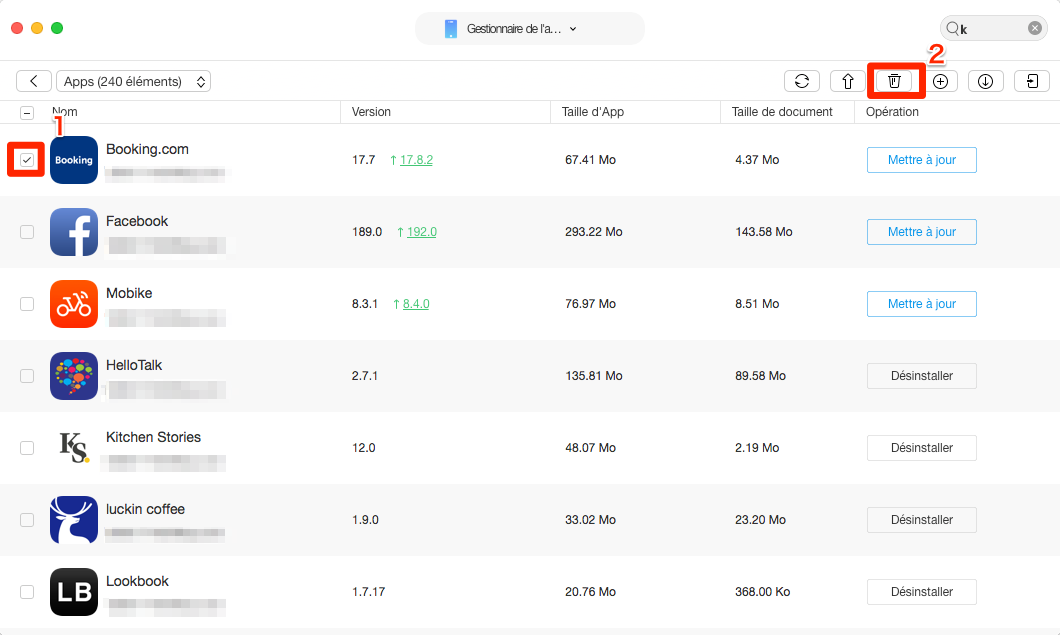1060x635 pixels.
Task: Click the trash delete icon
Action: (x=894, y=81)
